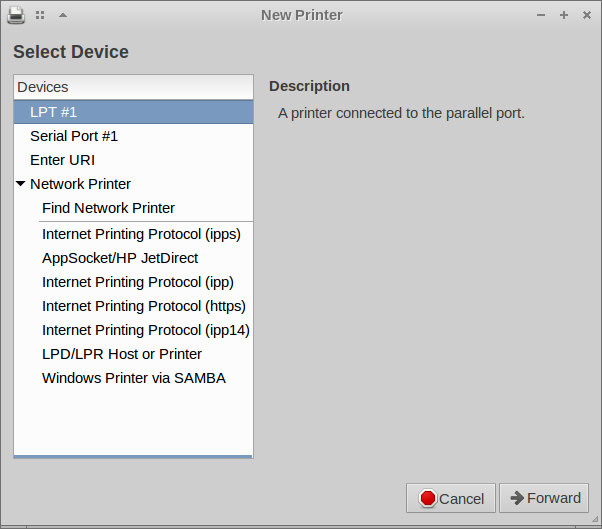The width and height of the screenshot is (602, 529).
Task: Select Serial Port #1 device
Action: [x=74, y=136]
